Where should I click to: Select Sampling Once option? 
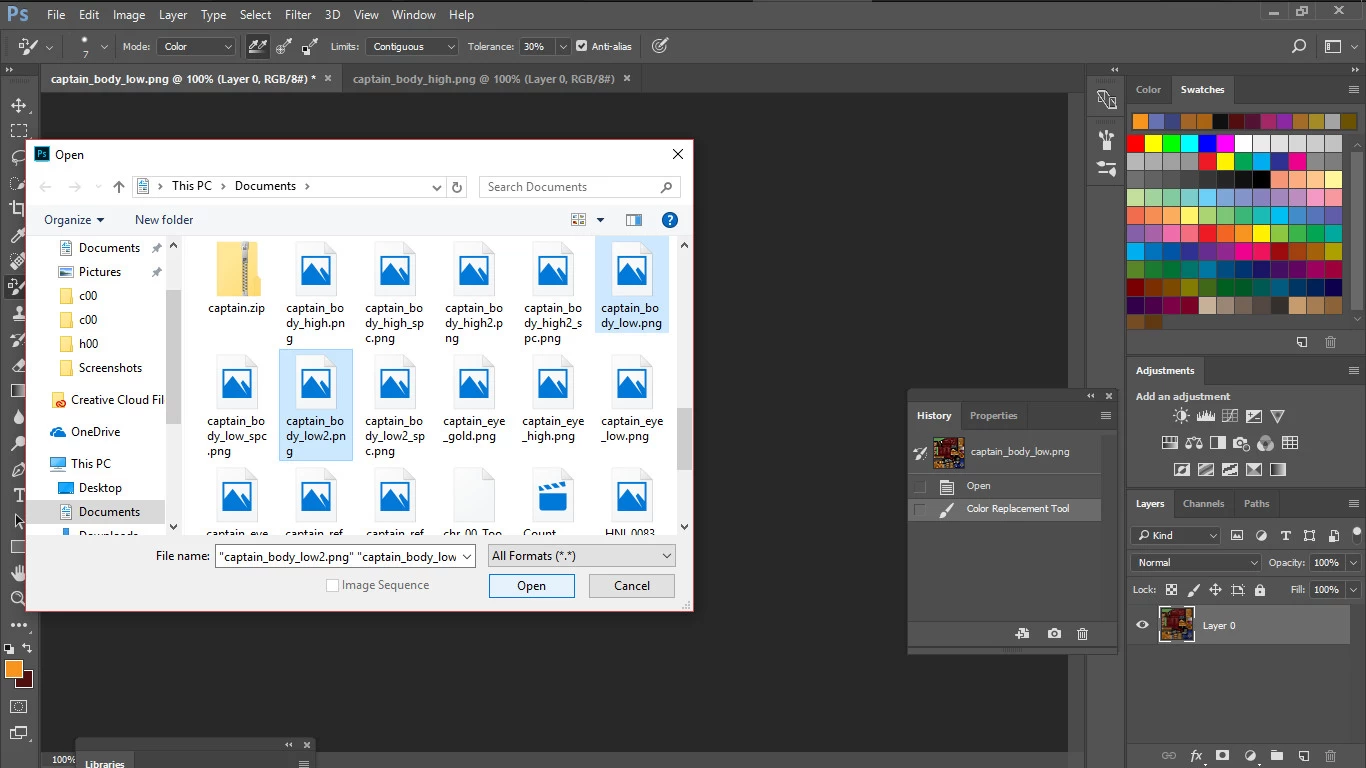click(284, 46)
